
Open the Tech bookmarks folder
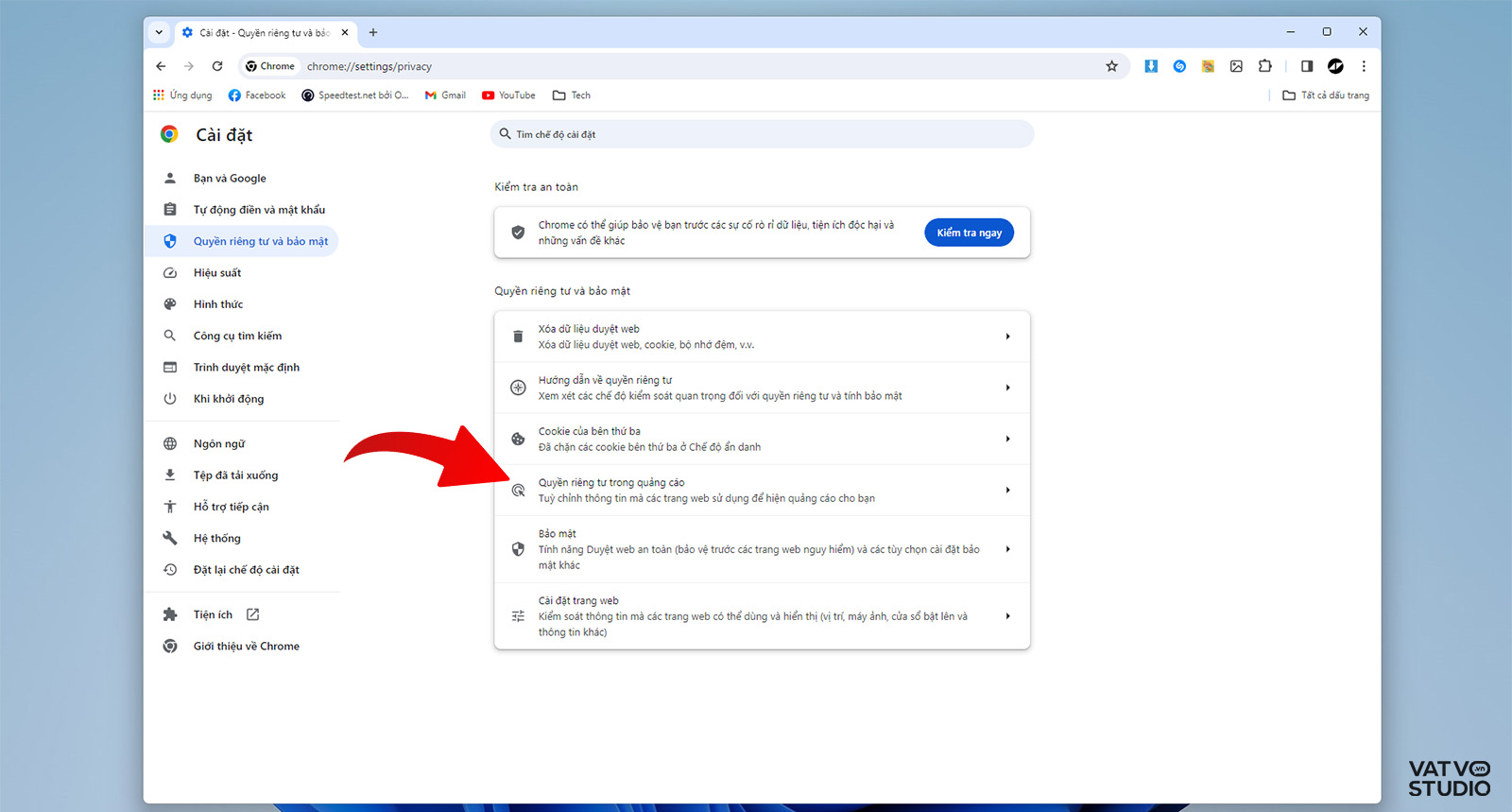(572, 95)
